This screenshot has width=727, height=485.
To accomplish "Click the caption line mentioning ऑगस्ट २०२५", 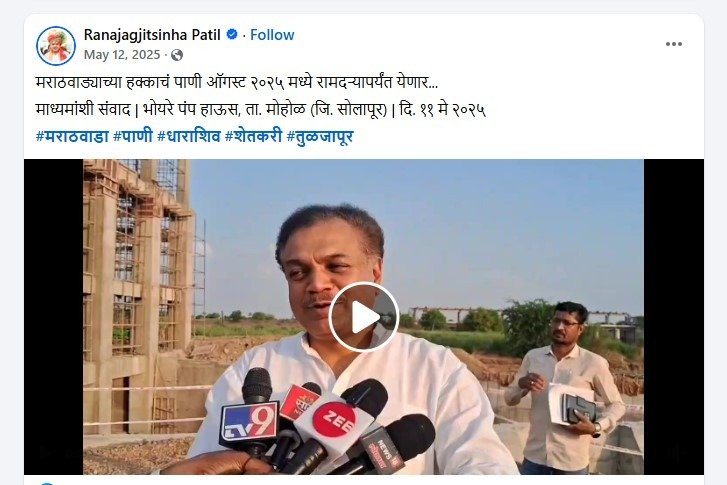I will 236,83.
